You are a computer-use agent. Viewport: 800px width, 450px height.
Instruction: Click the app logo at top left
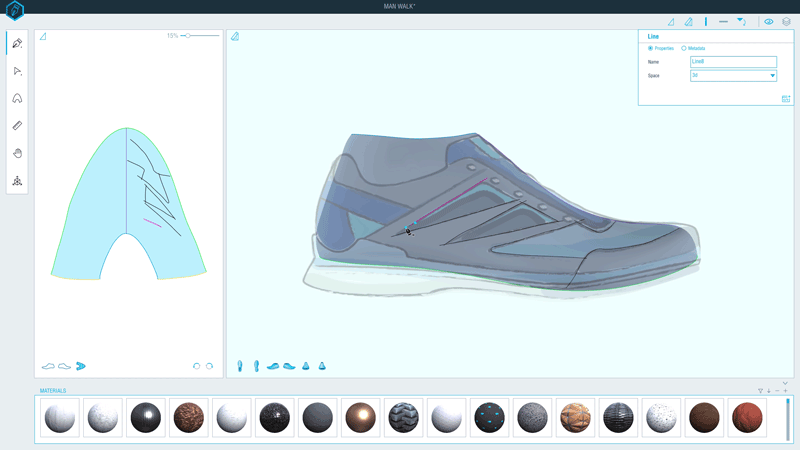(14, 11)
